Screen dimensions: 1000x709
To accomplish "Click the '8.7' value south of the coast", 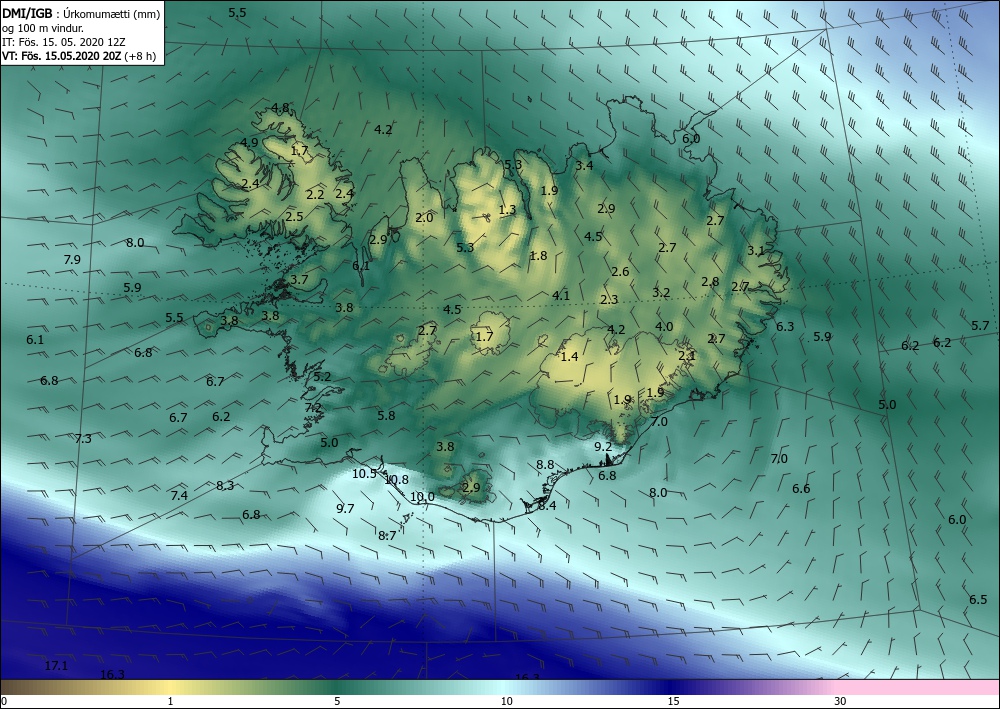I will (x=387, y=536).
